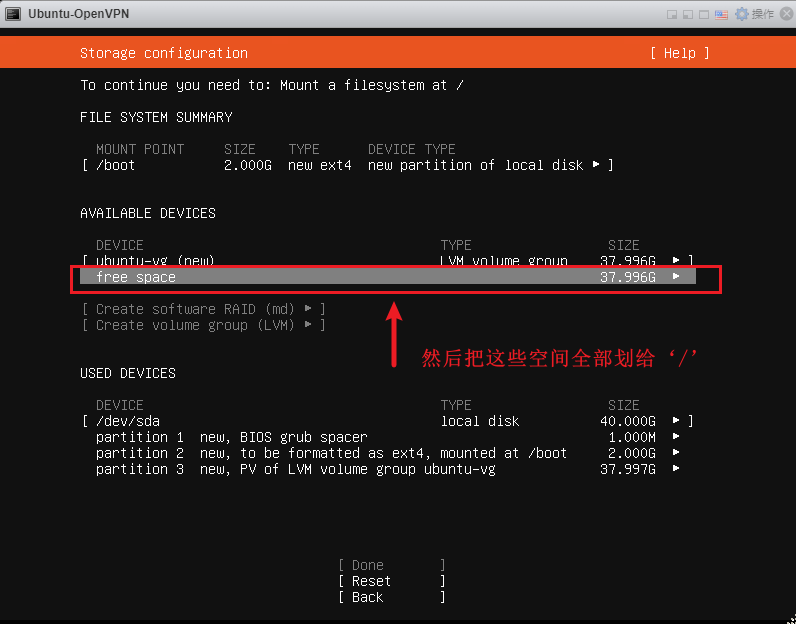Open the US flag keyboard layout icon
Image resolution: width=796 pixels, height=624 pixels.
(x=721, y=14)
